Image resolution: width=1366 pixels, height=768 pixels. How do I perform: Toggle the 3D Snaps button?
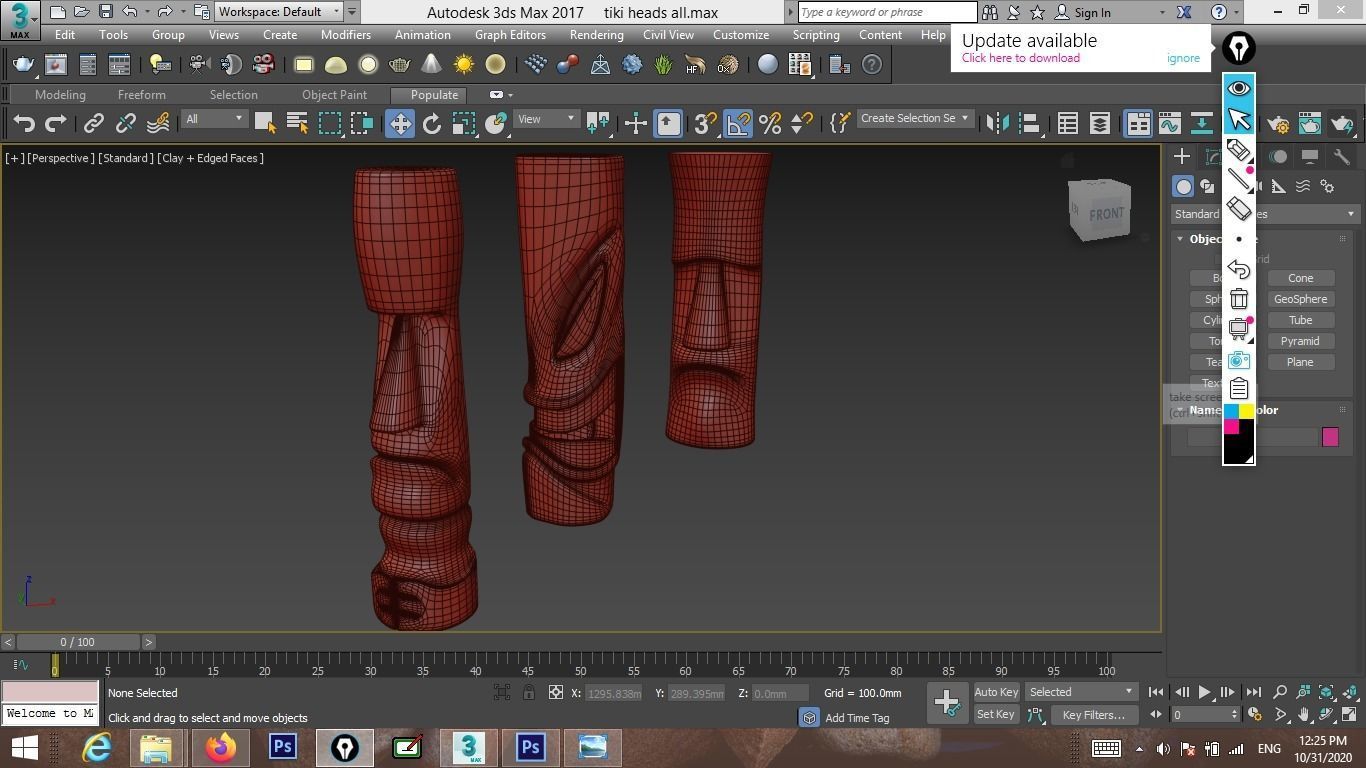tap(705, 123)
